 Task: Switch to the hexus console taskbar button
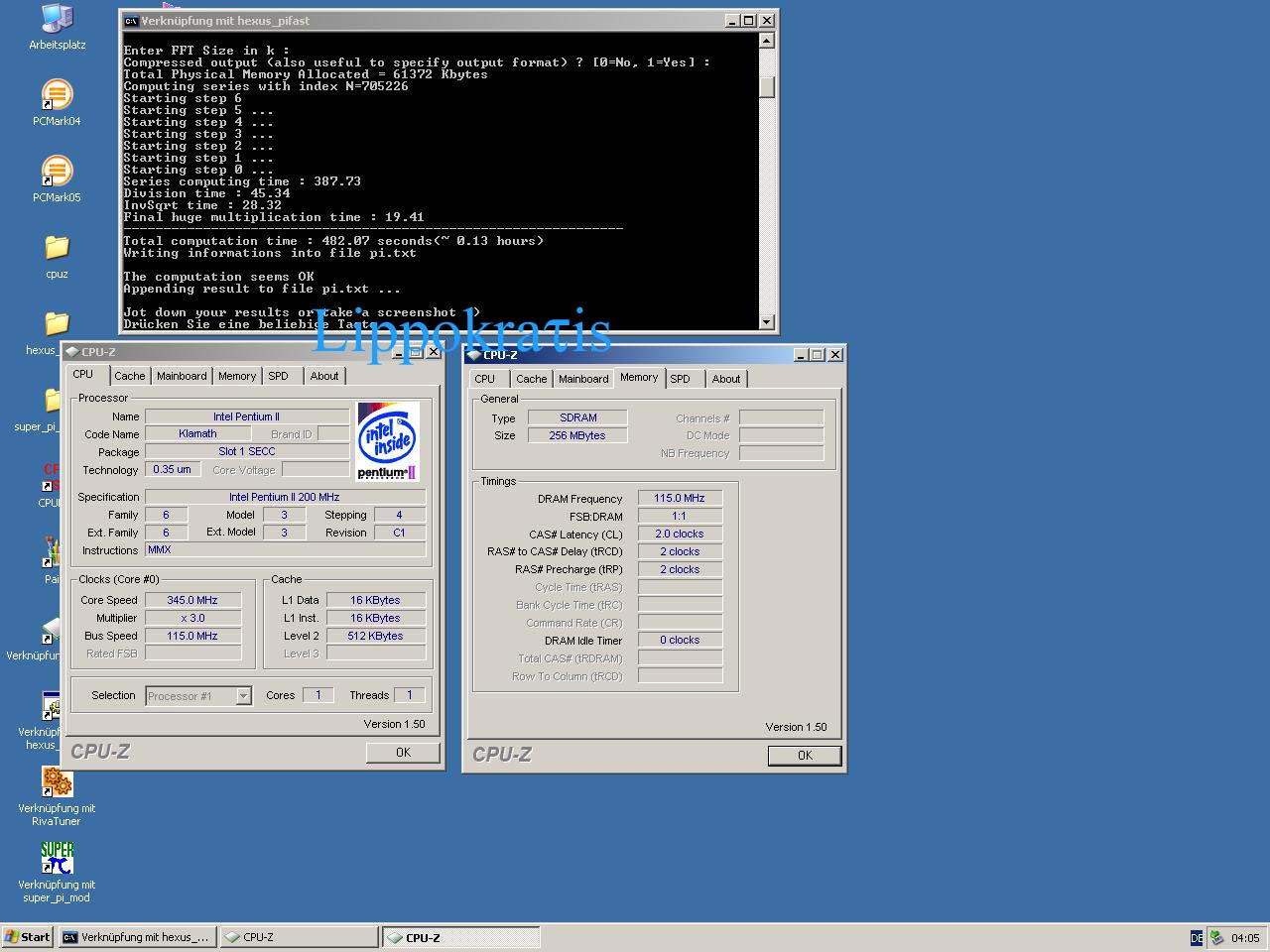[x=137, y=937]
